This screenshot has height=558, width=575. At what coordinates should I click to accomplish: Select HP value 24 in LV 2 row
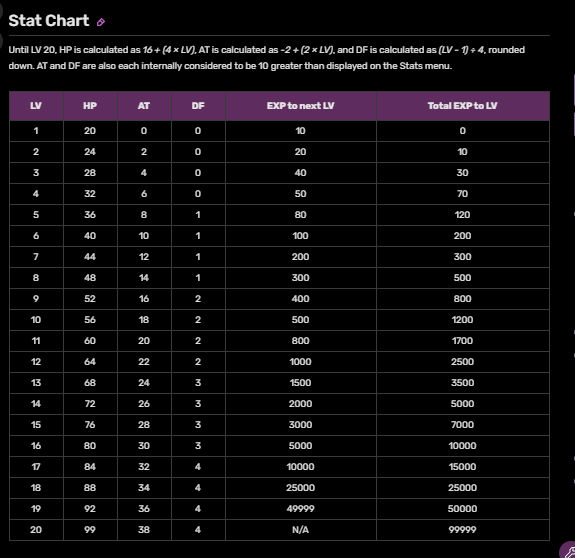pyautogui.click(x=90, y=152)
